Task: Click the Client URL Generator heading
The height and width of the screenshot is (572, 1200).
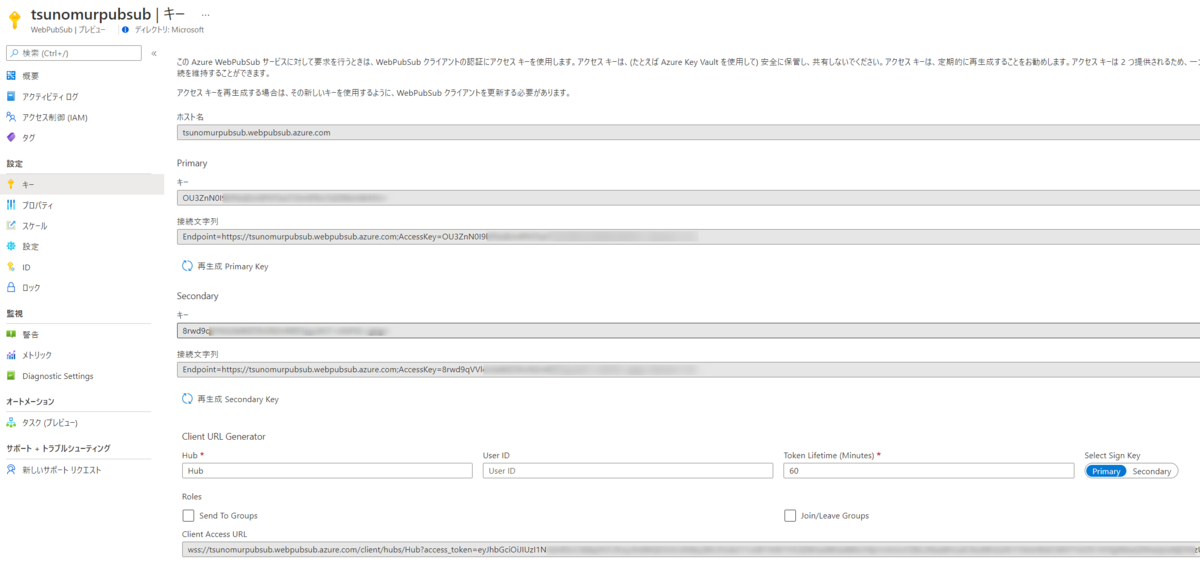Action: (223, 437)
